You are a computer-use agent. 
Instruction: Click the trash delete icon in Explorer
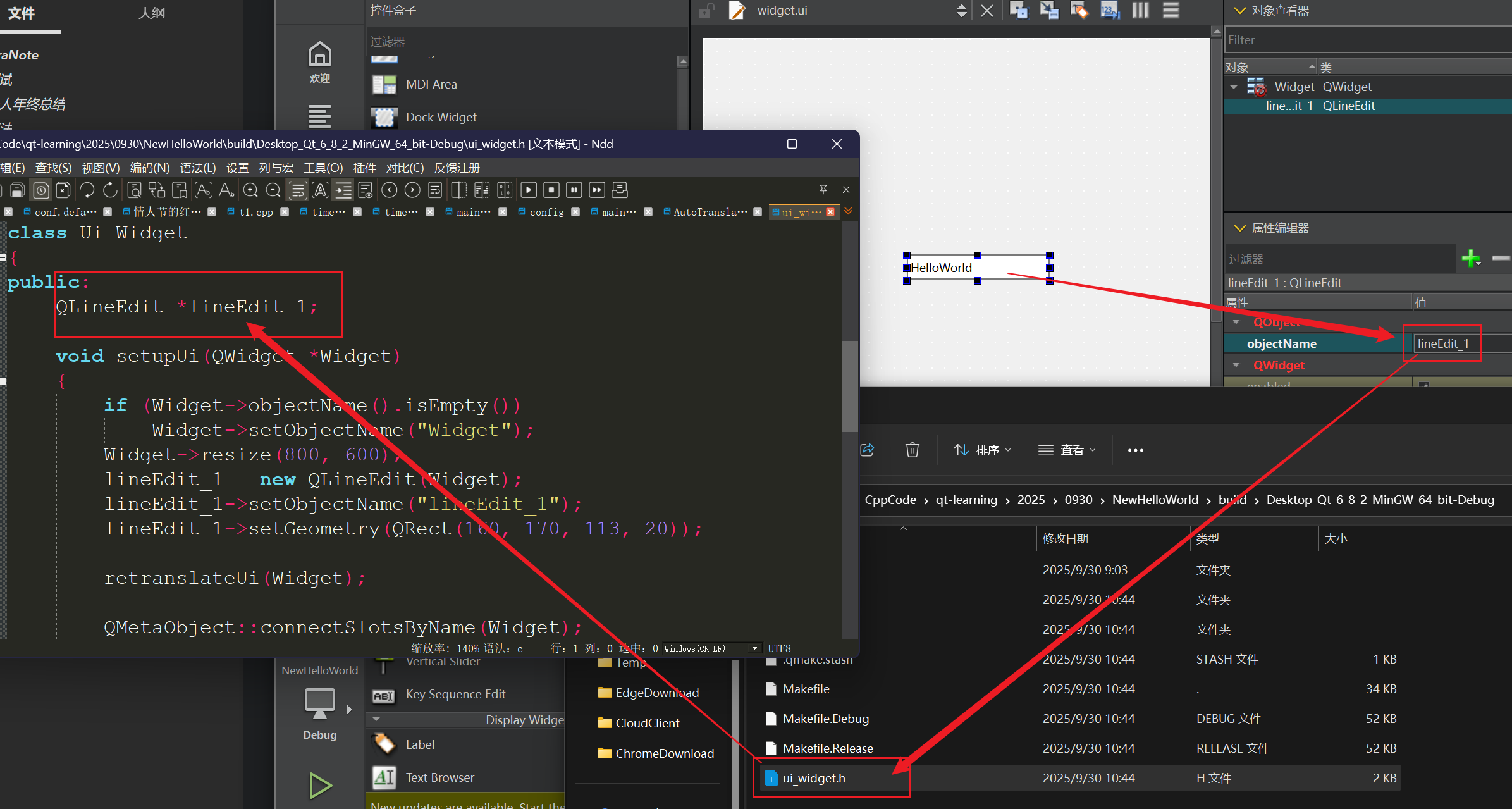912,450
